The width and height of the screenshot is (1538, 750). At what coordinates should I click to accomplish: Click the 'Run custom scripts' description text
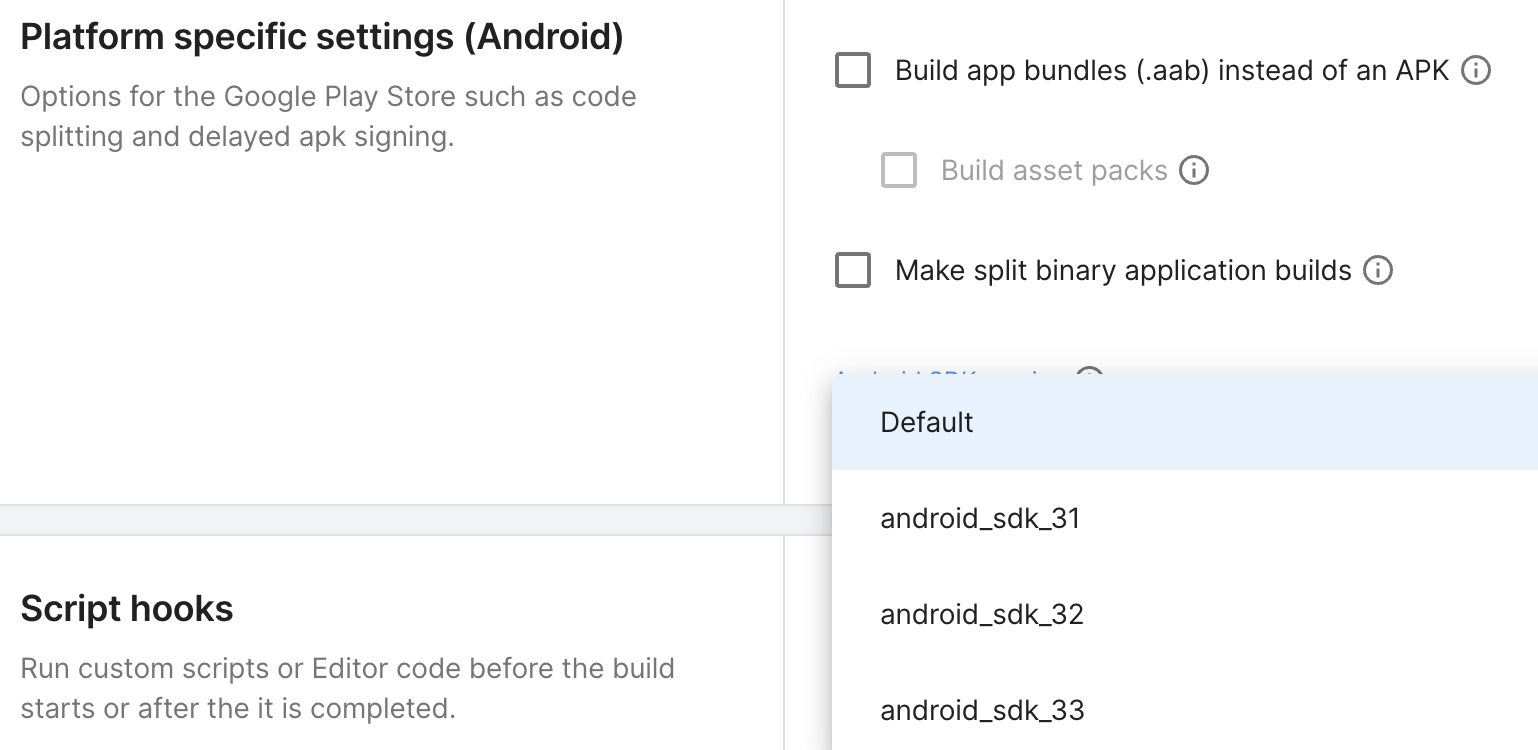point(347,688)
